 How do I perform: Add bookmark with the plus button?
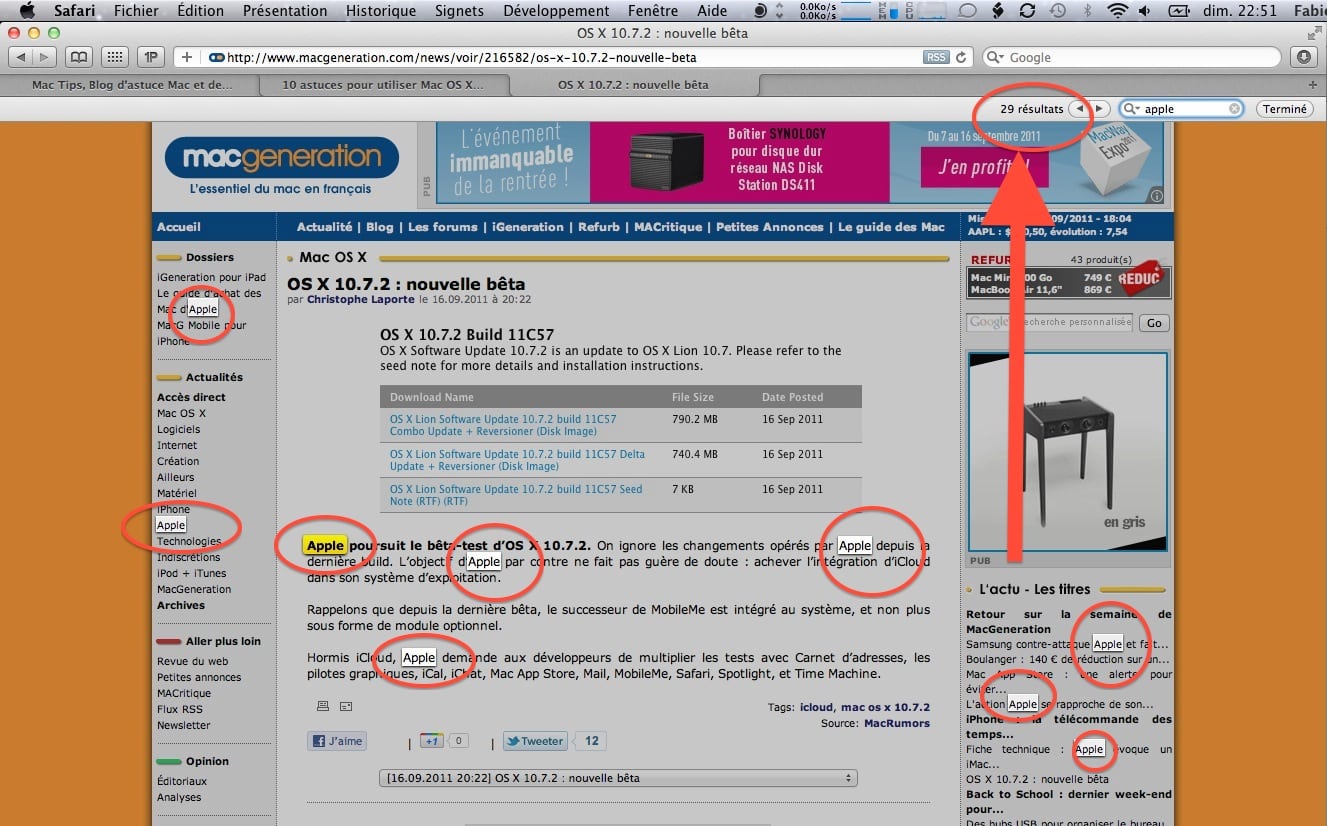[x=186, y=57]
